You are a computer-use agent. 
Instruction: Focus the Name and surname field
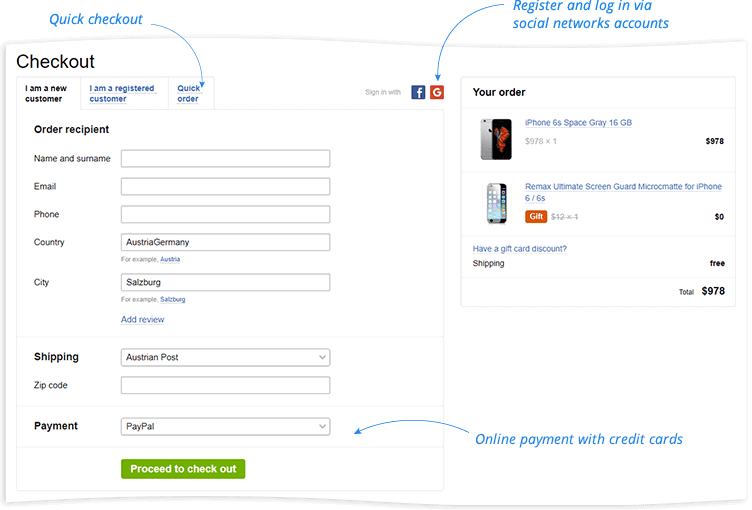225,158
